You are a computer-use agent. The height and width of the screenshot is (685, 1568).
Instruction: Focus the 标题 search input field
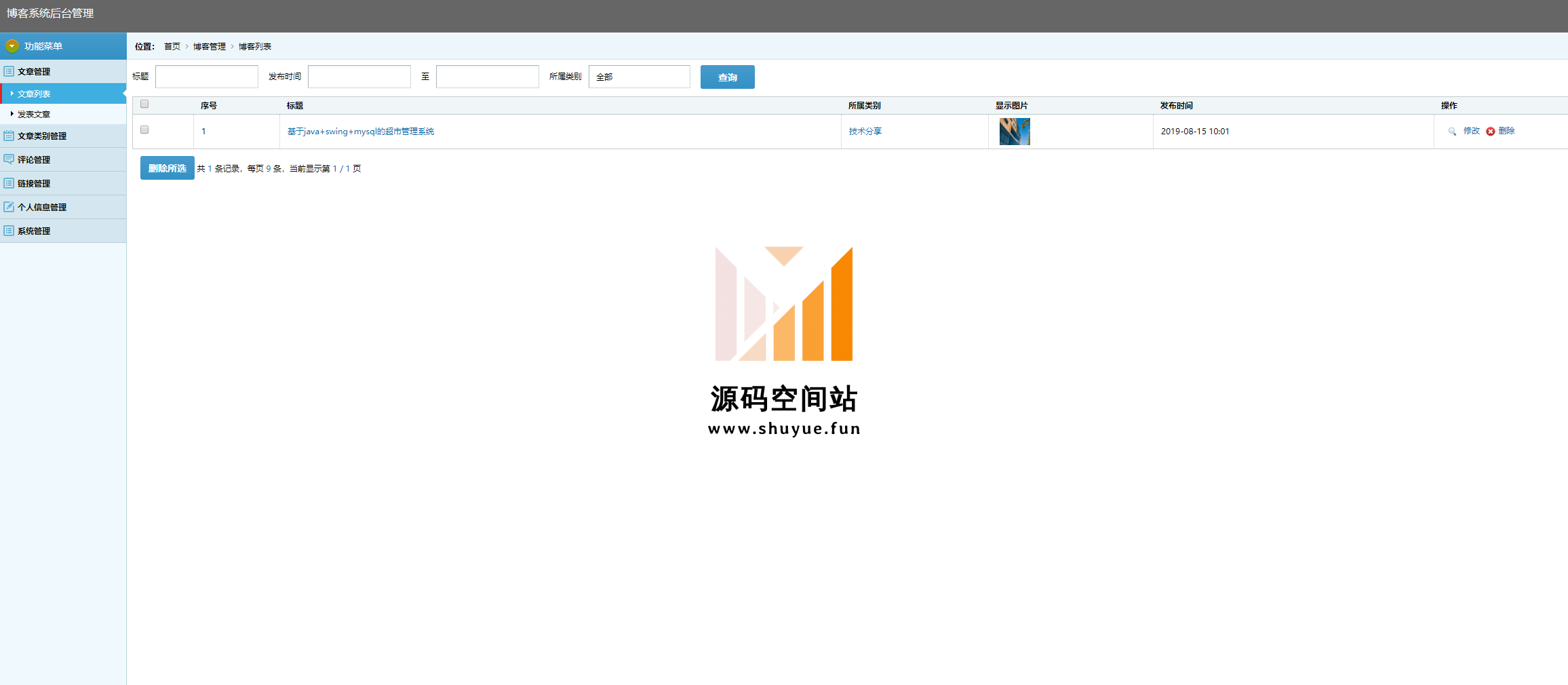pos(207,77)
